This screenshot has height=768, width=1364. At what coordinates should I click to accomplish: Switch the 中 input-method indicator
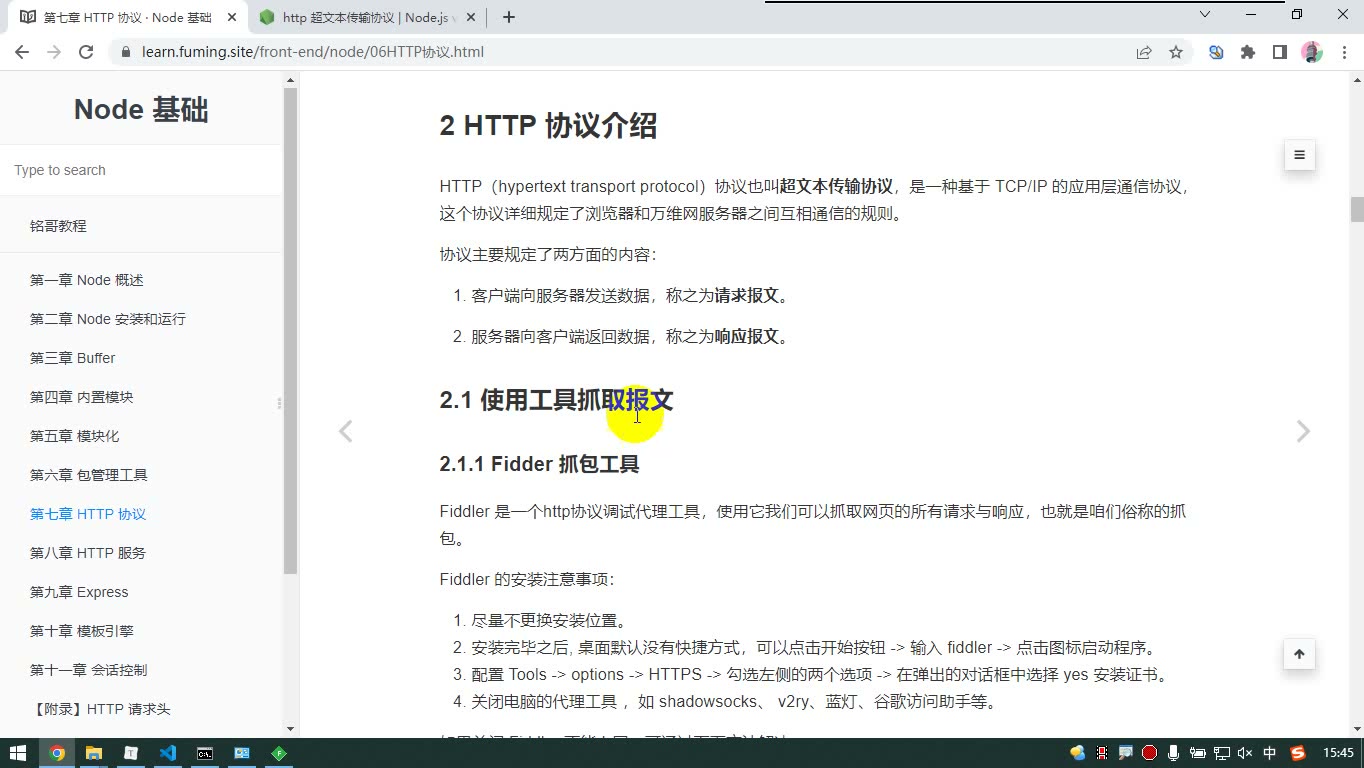pos(1270,753)
